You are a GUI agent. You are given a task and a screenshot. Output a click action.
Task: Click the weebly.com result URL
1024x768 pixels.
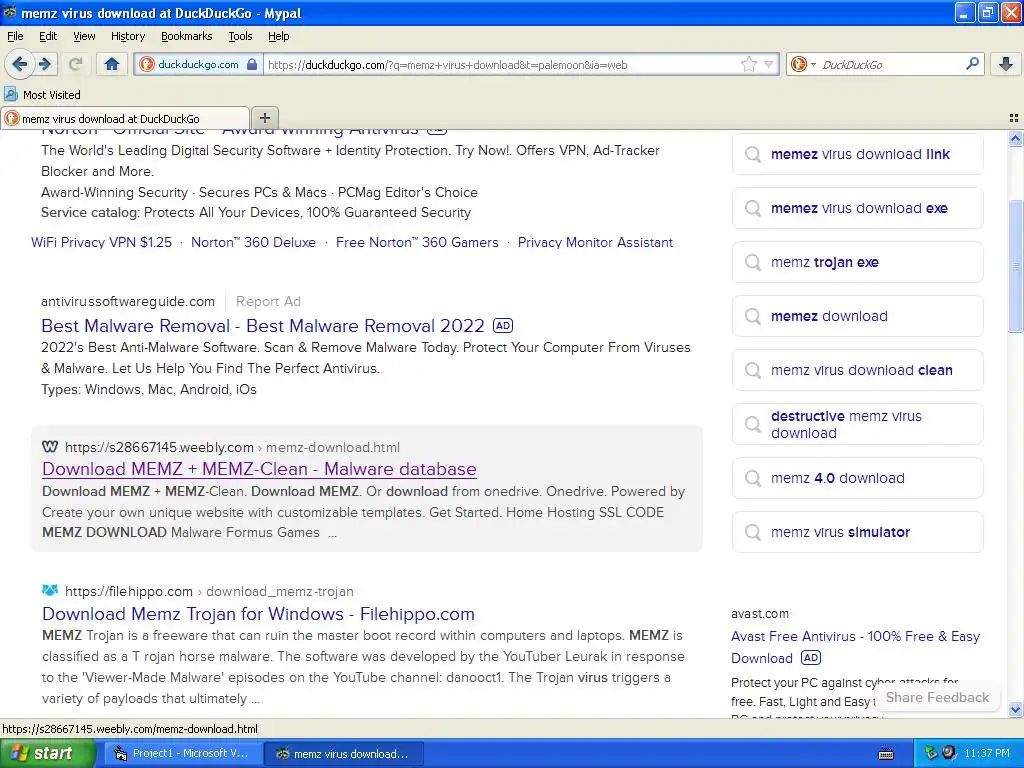tap(232, 447)
